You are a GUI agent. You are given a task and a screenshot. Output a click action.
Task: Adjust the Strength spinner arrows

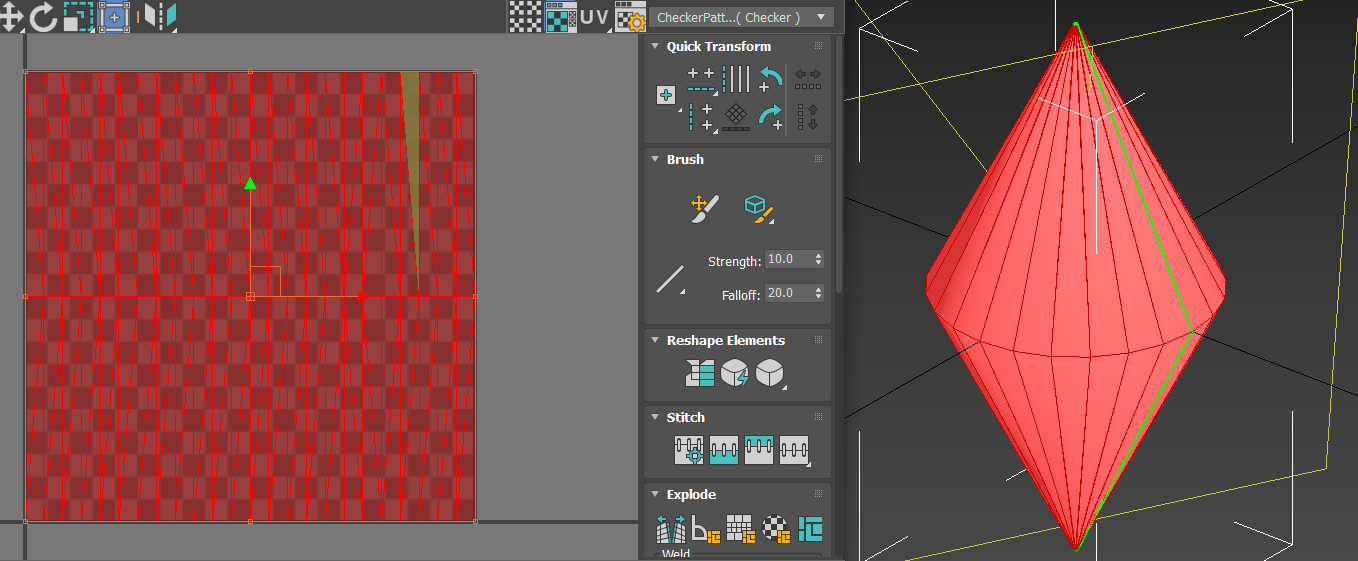tap(819, 259)
